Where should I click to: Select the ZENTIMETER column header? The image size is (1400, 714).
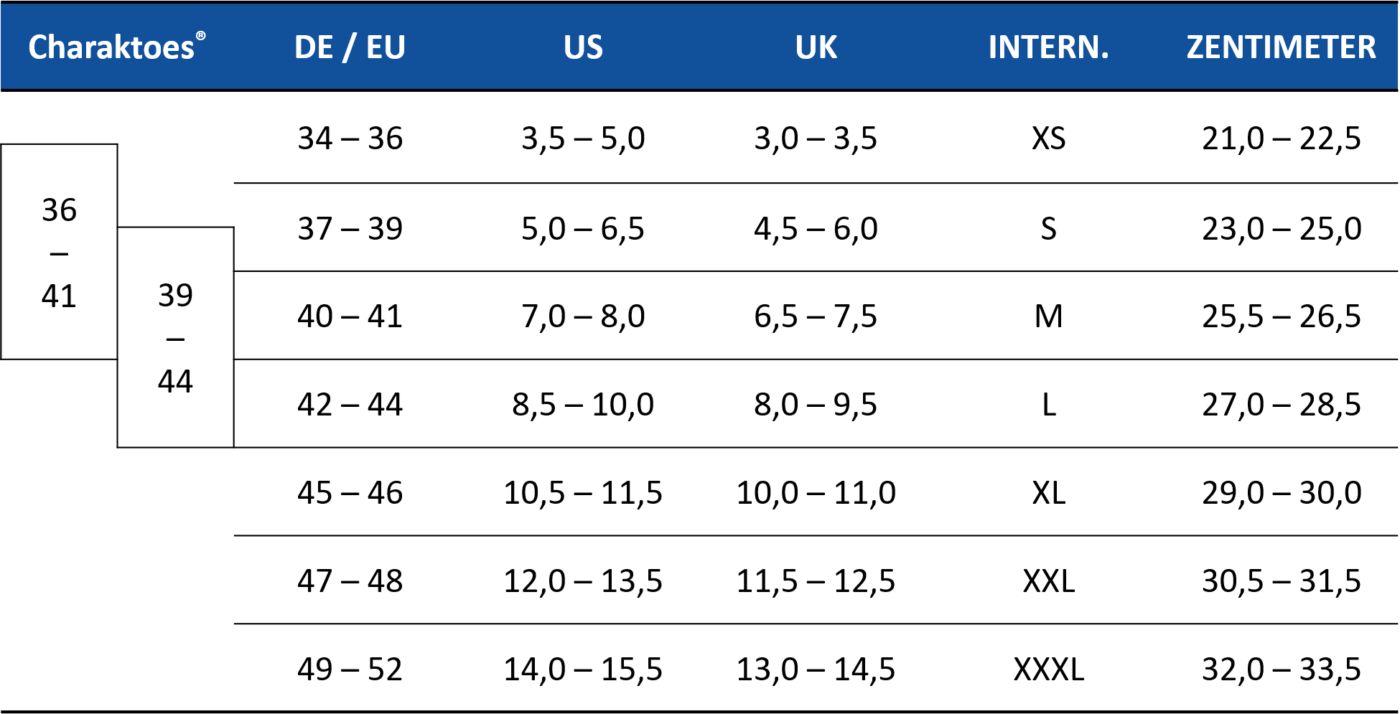pyautogui.click(x=1281, y=47)
